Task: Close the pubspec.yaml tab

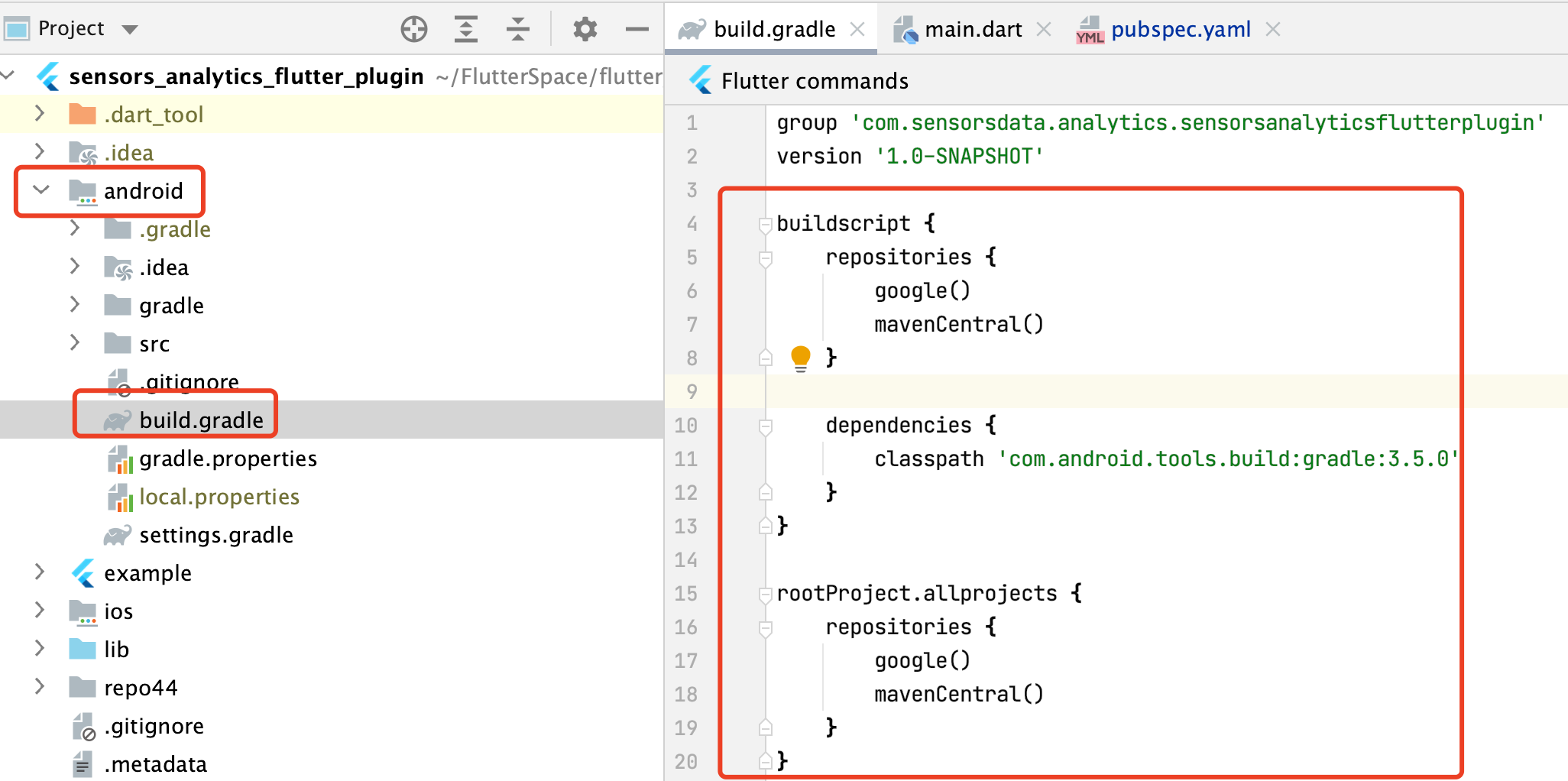Action: pos(1274,29)
